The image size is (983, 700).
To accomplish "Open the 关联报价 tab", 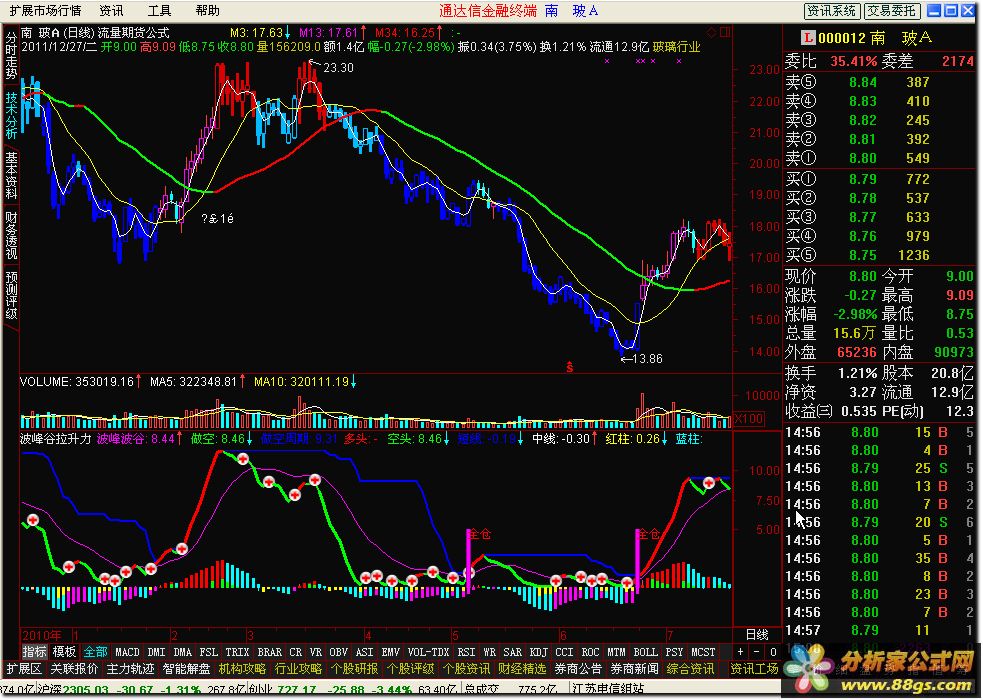I will 74,669.
